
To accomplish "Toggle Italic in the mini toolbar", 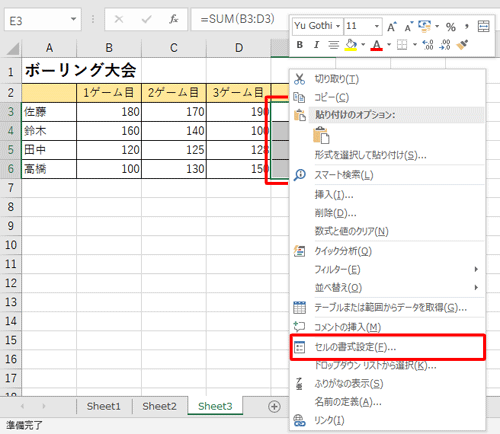I will [316, 44].
